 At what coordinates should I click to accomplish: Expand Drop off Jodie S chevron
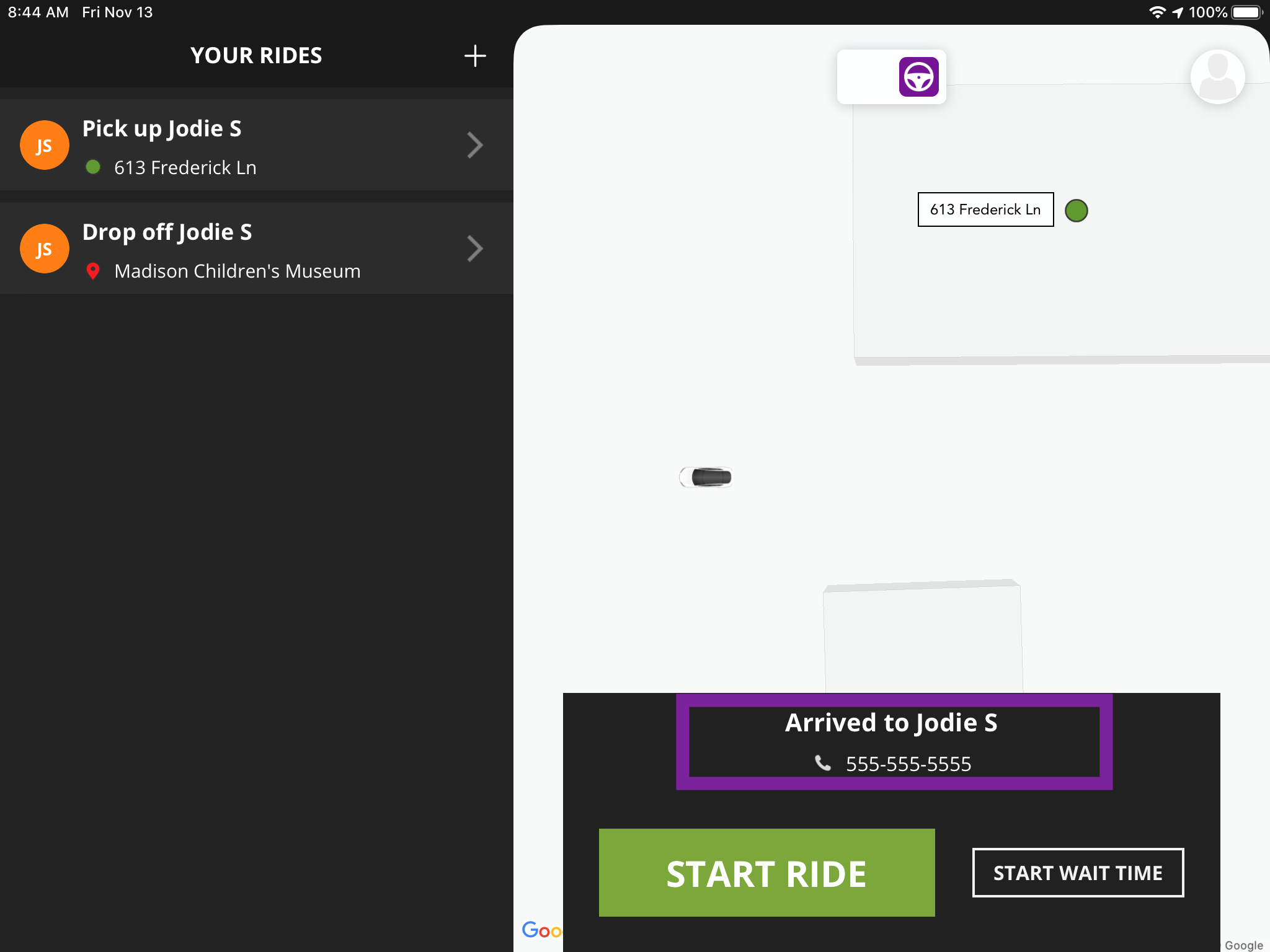pos(475,249)
